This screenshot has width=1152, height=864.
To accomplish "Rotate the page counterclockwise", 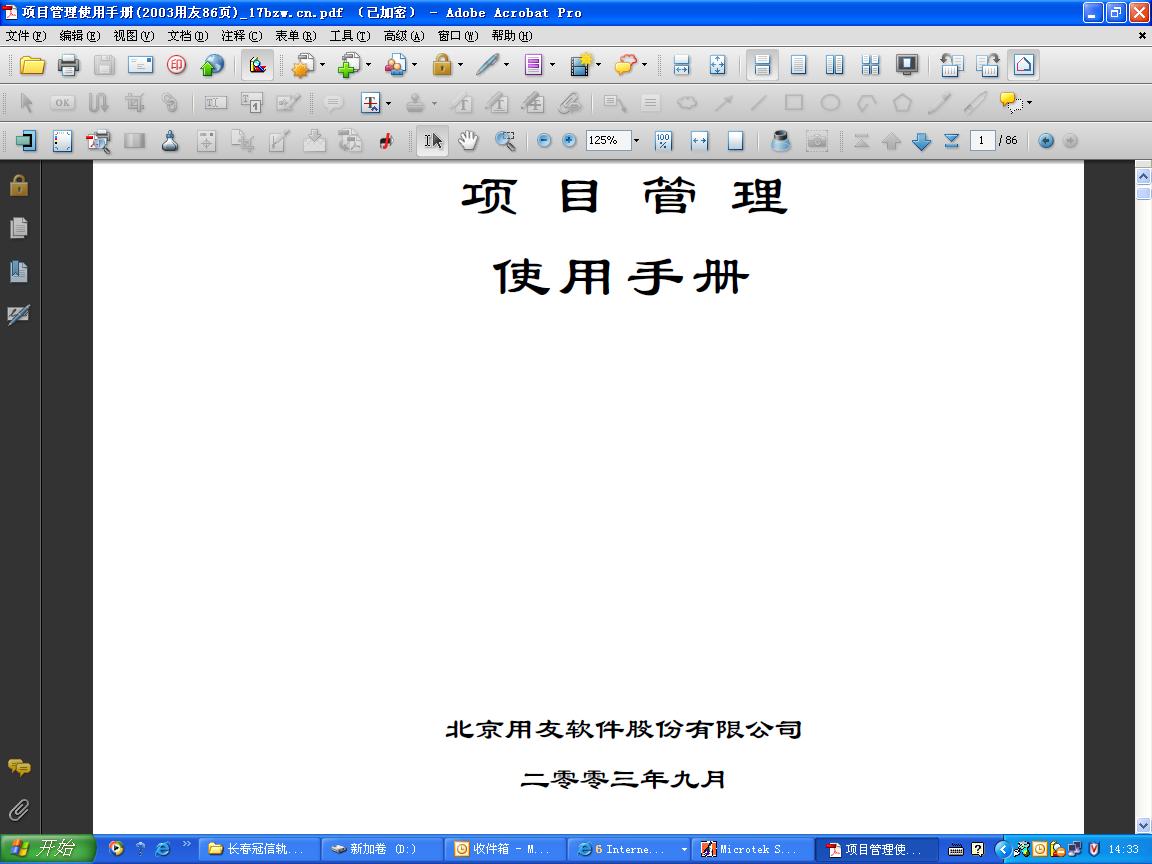I will pyautogui.click(x=951, y=65).
